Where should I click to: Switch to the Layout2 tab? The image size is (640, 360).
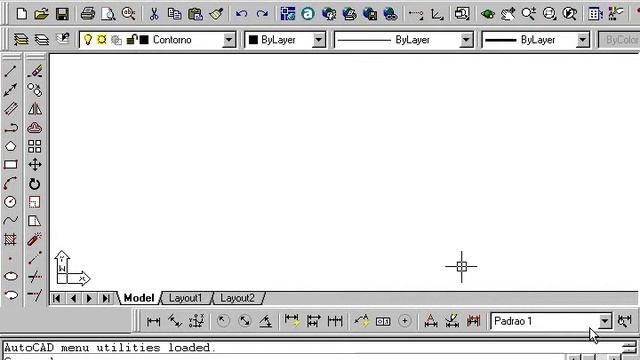pyautogui.click(x=238, y=298)
